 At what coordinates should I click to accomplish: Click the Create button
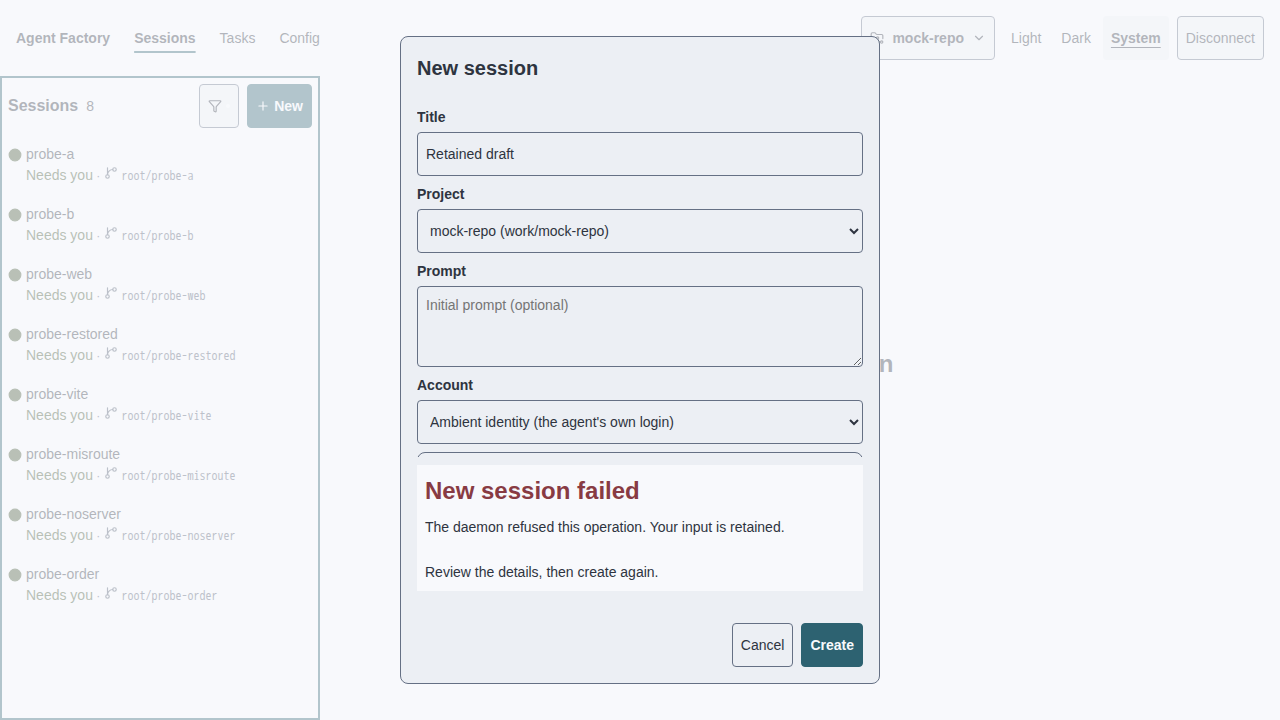832,645
